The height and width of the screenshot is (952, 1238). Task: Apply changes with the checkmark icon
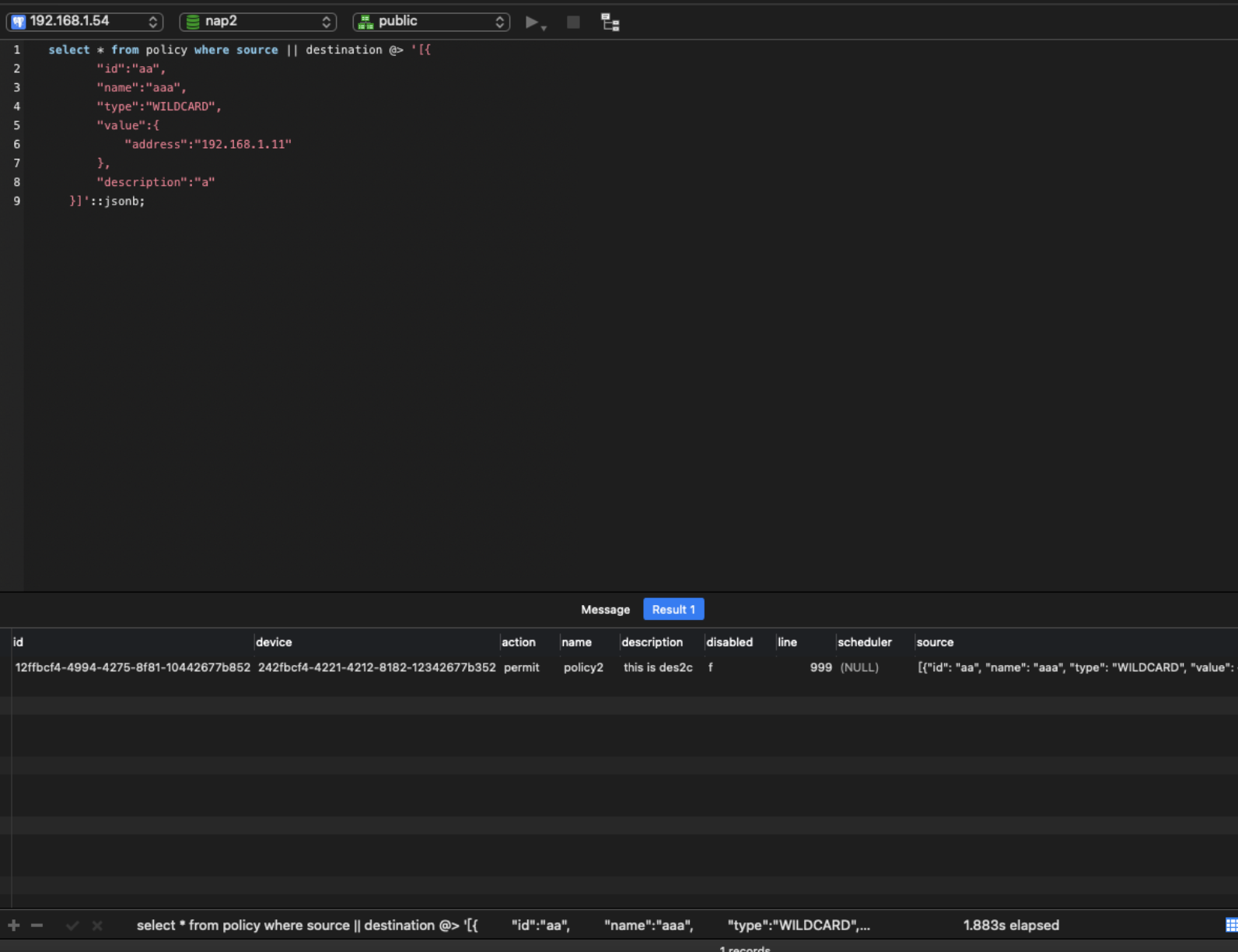coord(72,926)
